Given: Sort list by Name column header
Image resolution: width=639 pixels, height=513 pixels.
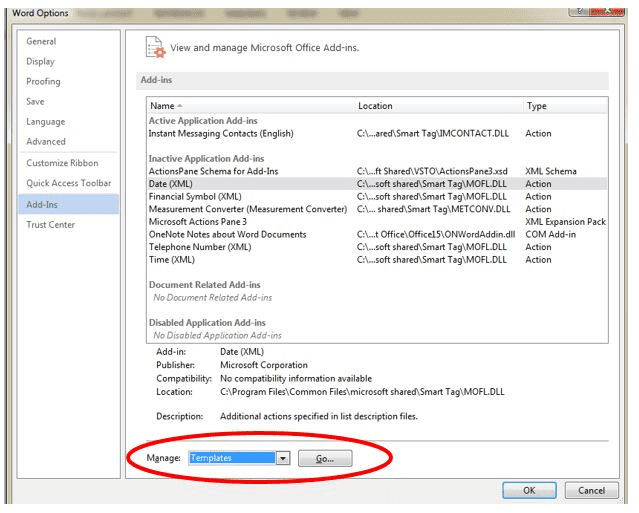Looking at the screenshot, I should 162,106.
